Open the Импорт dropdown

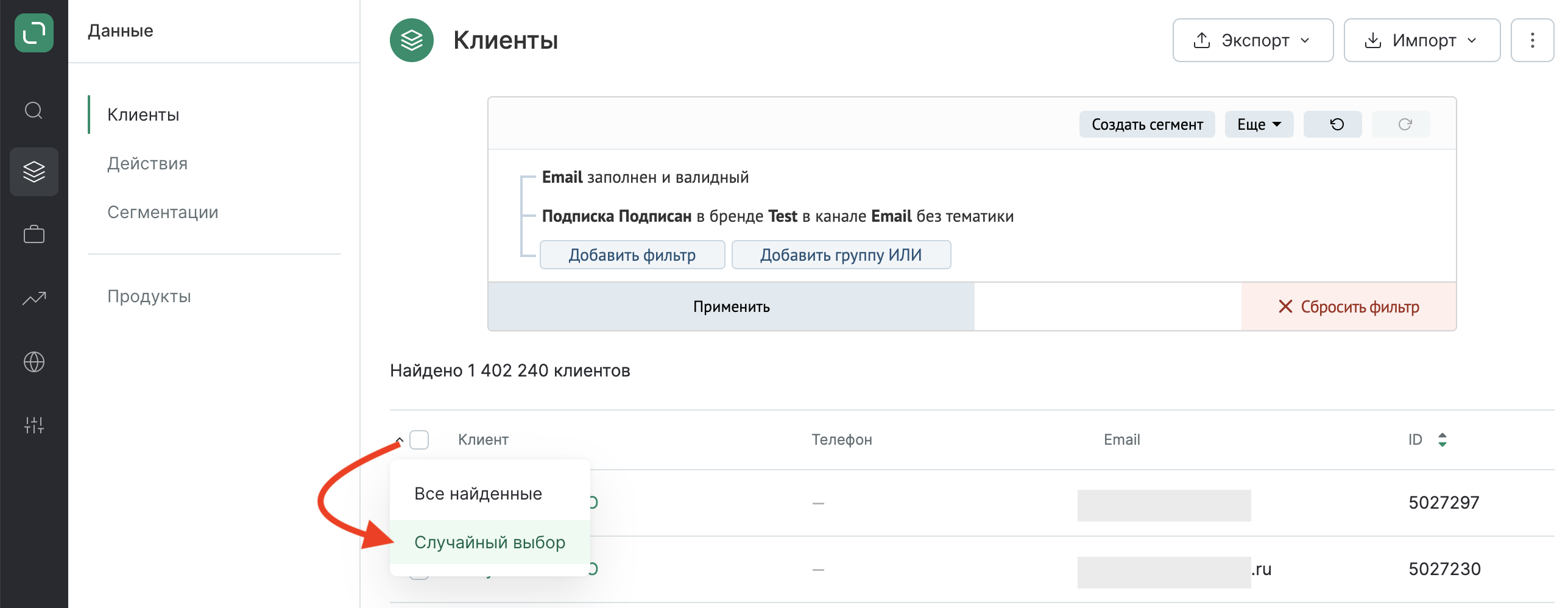(1422, 40)
